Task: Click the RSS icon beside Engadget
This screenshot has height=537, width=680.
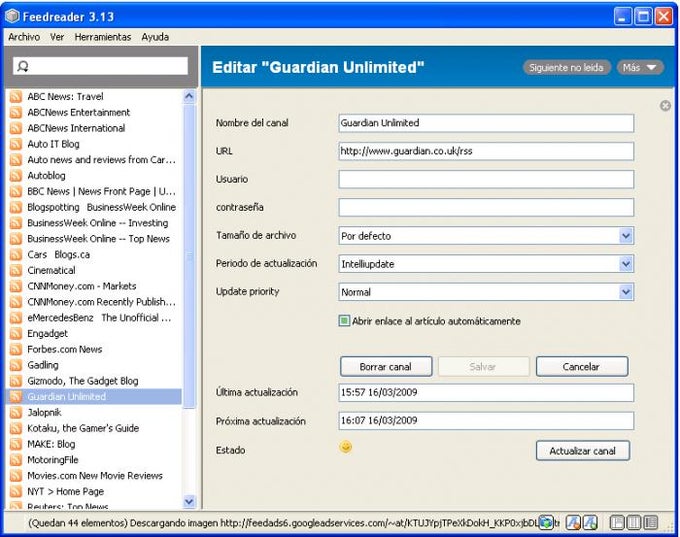Action: pyautogui.click(x=16, y=334)
